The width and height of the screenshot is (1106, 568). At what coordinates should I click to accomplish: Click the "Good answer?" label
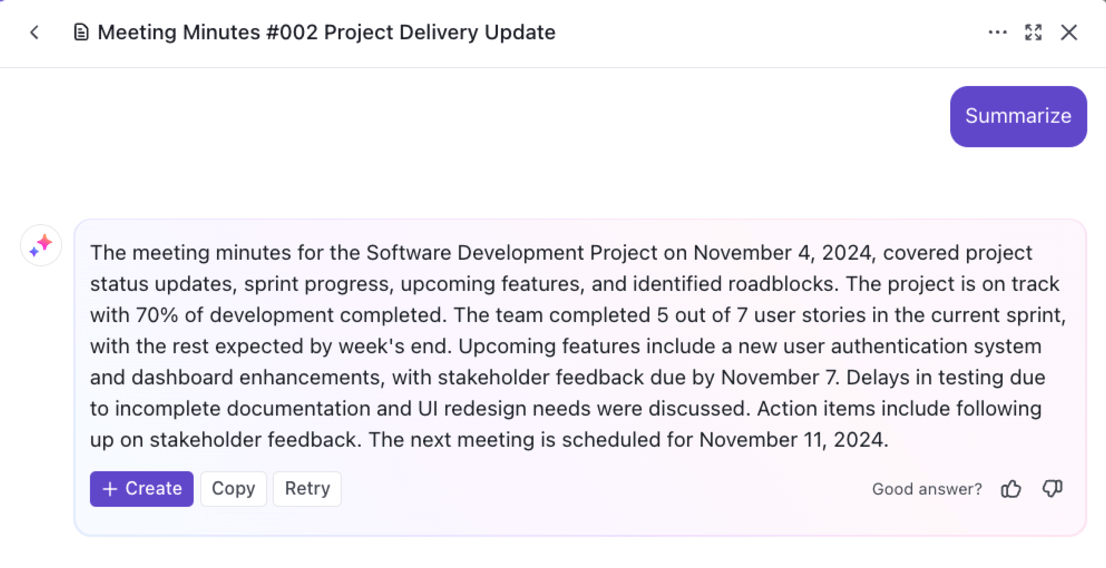[x=927, y=489]
